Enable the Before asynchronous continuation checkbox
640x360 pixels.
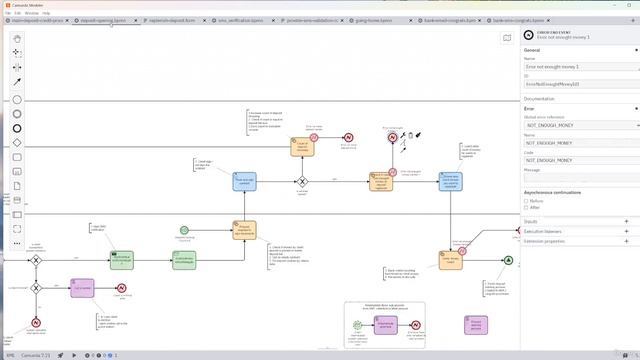point(526,201)
